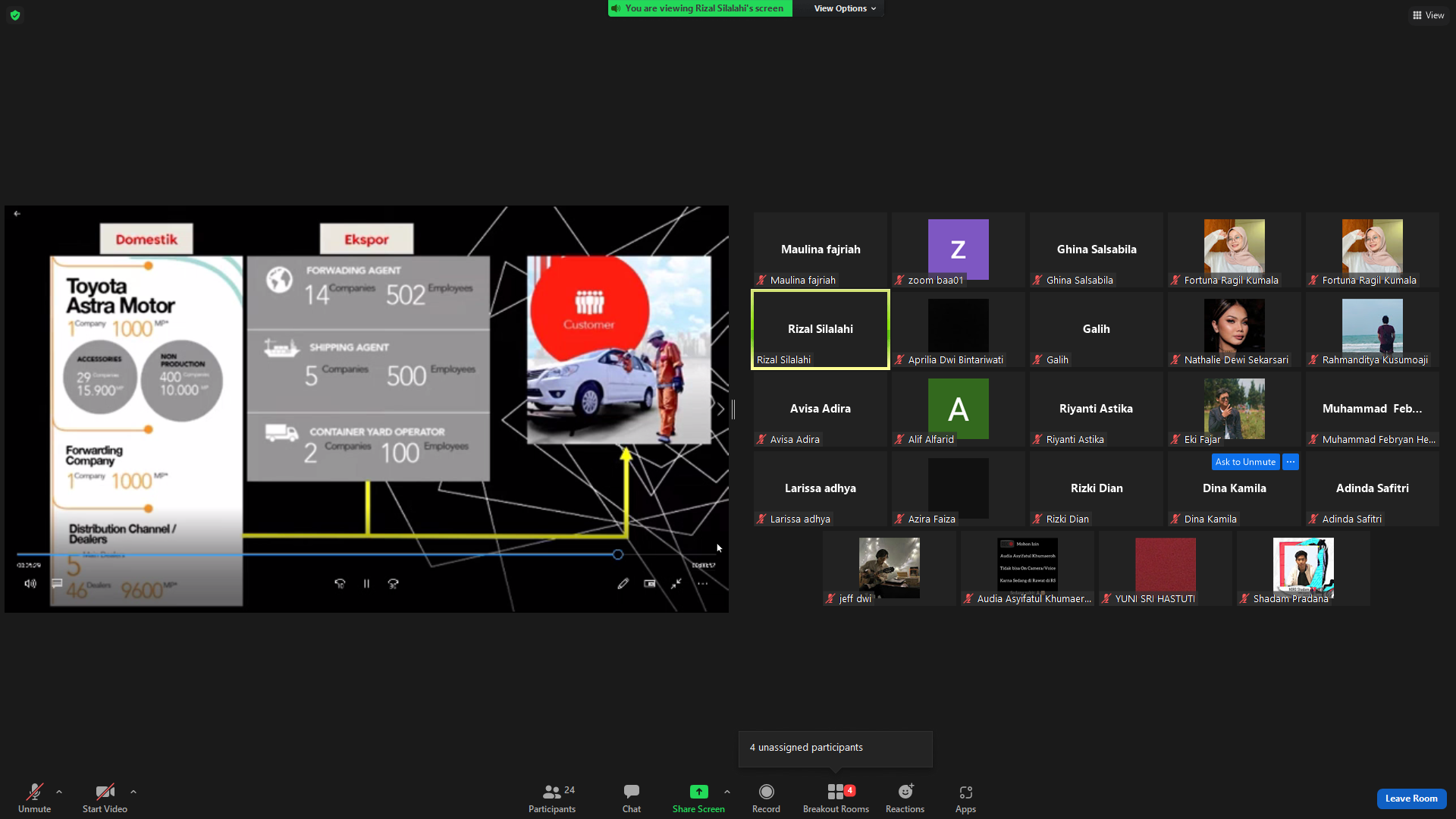Open the View Options dropdown
This screenshot has height=819, width=1456.
coord(845,8)
